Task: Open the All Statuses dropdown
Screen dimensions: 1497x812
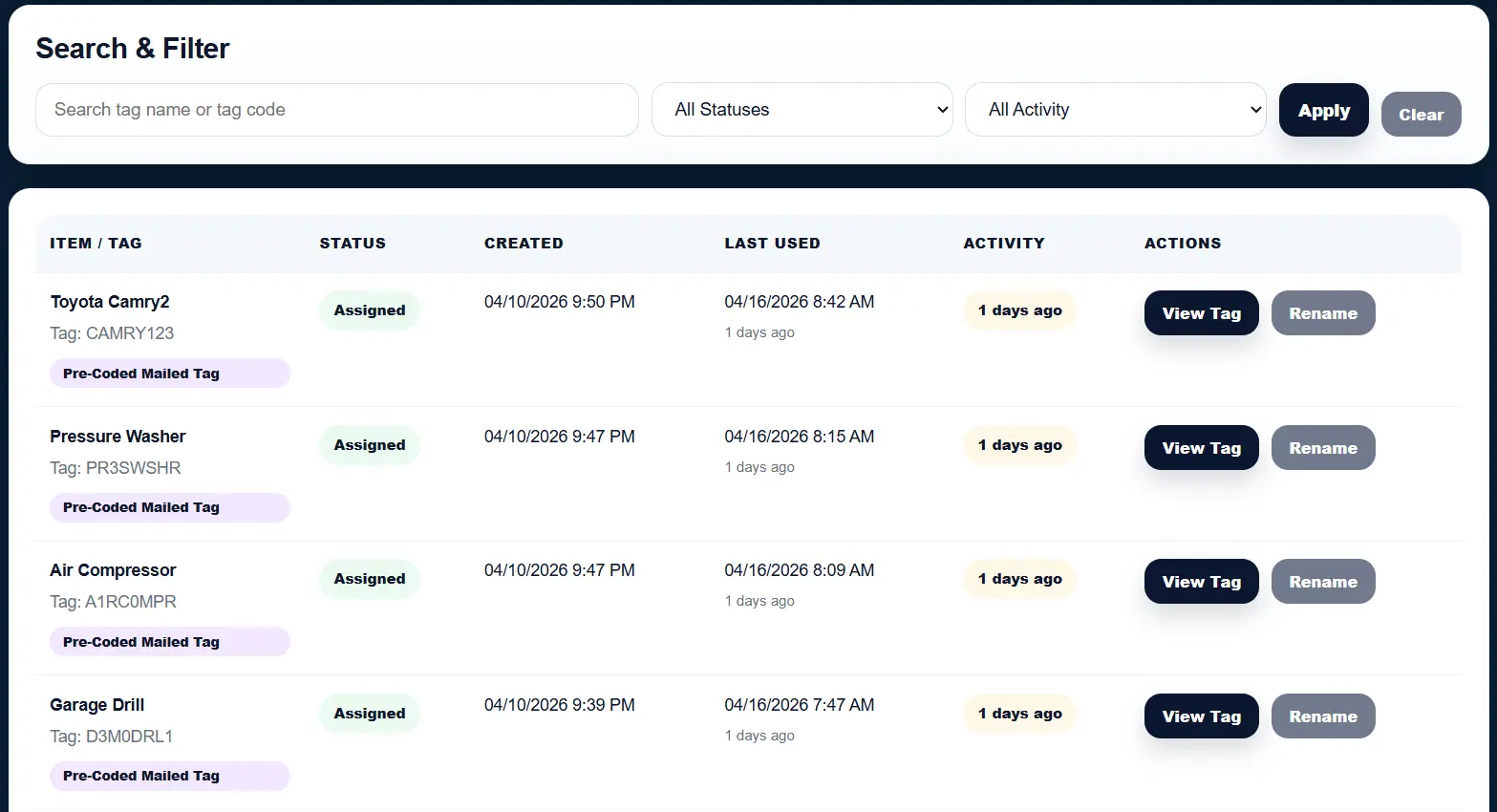Action: pos(802,109)
